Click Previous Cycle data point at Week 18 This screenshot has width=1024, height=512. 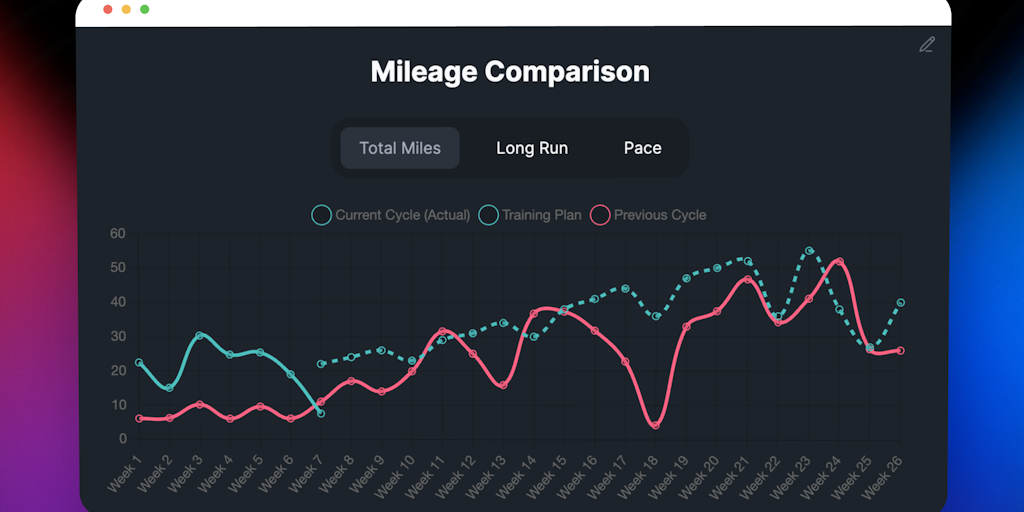point(656,425)
